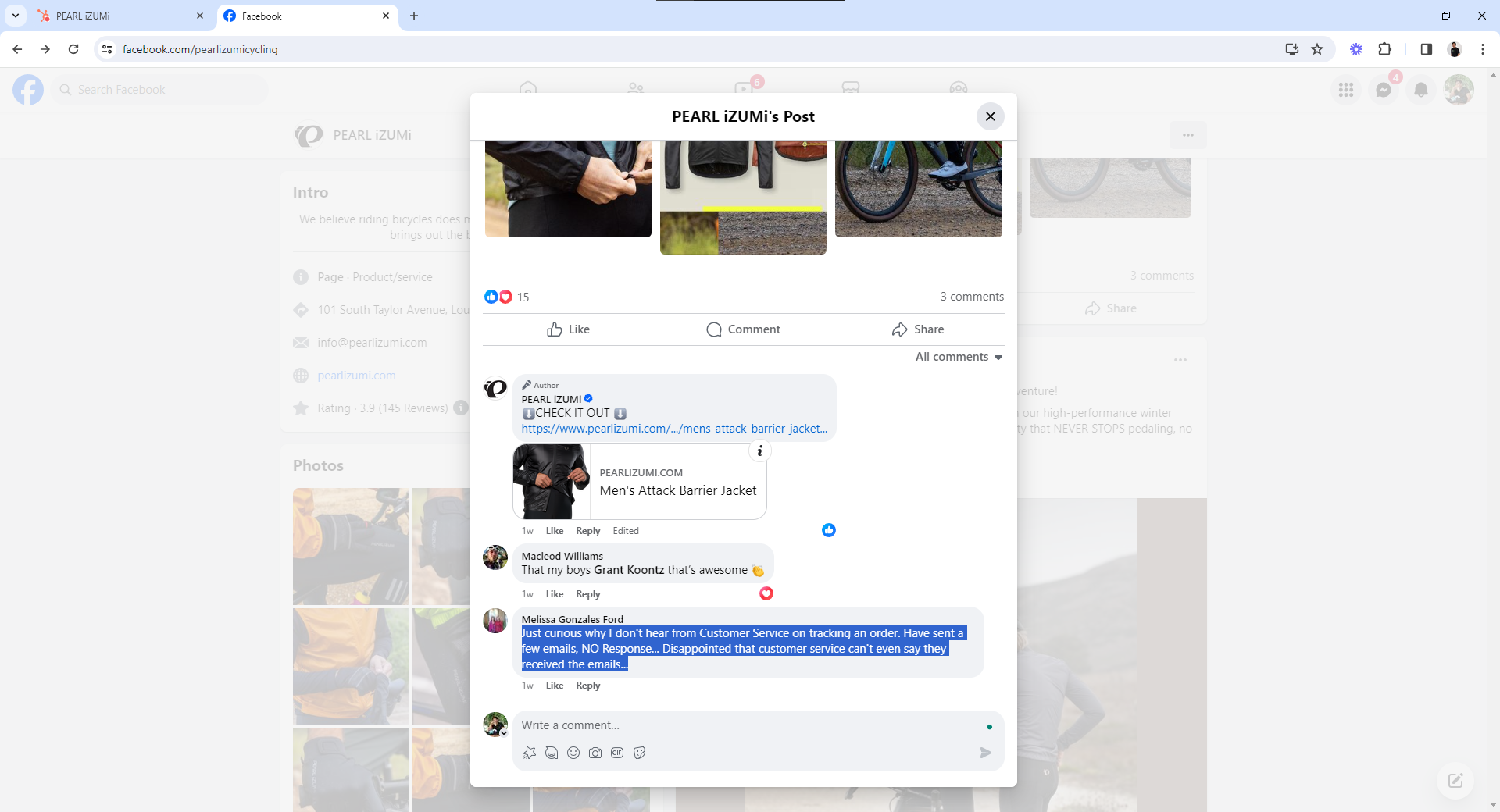Image resolution: width=1500 pixels, height=812 pixels.
Task: Click Macleod Williams's avatar picture
Action: 495,557
